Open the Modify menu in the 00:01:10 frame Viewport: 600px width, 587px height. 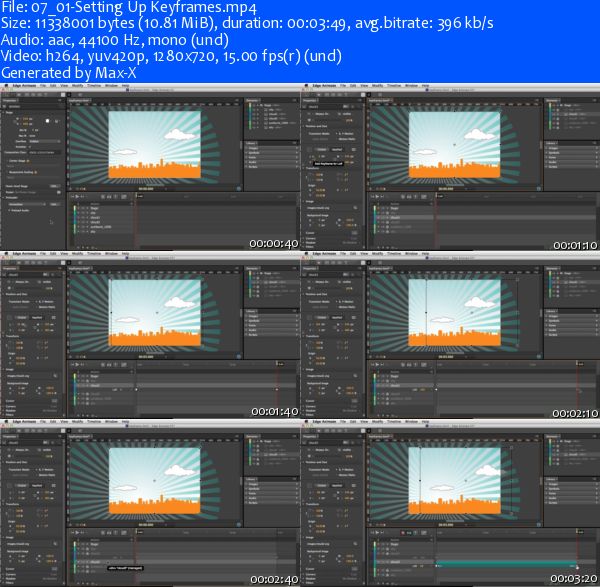point(377,85)
